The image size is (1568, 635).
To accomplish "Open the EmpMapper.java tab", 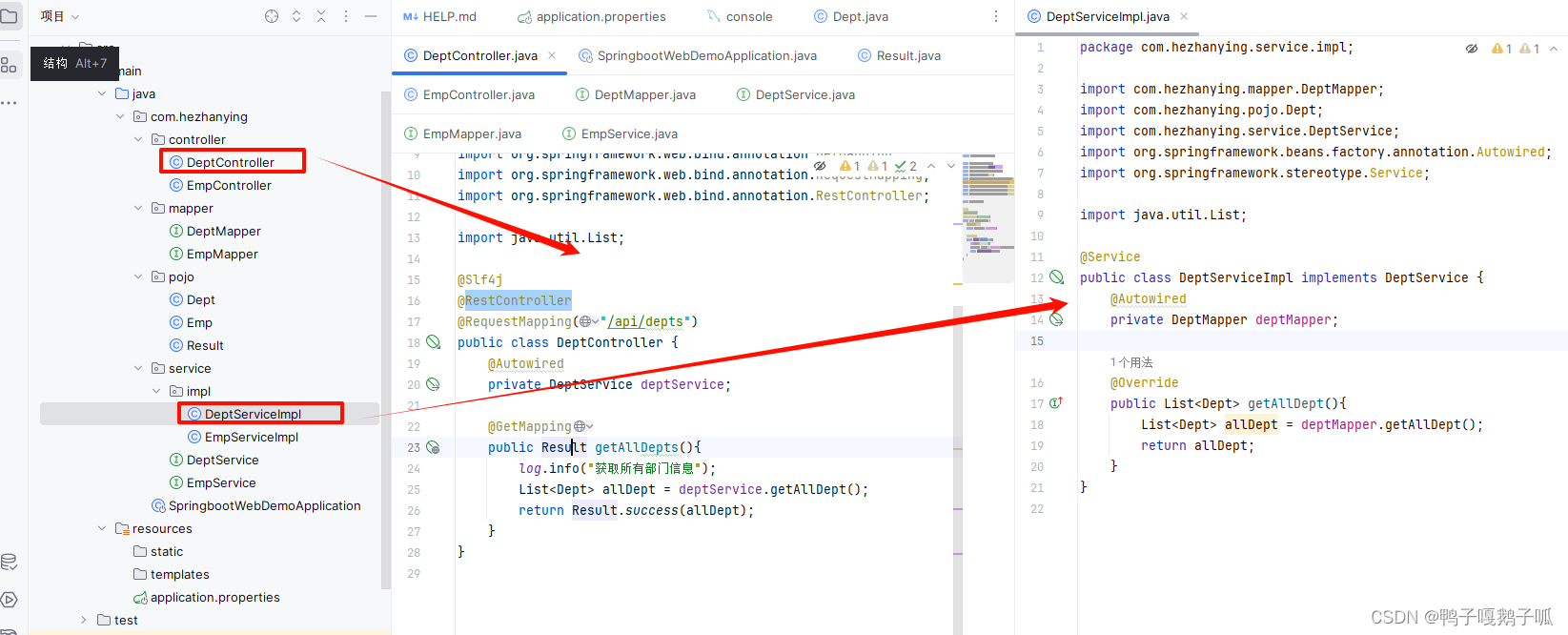I will 462,133.
